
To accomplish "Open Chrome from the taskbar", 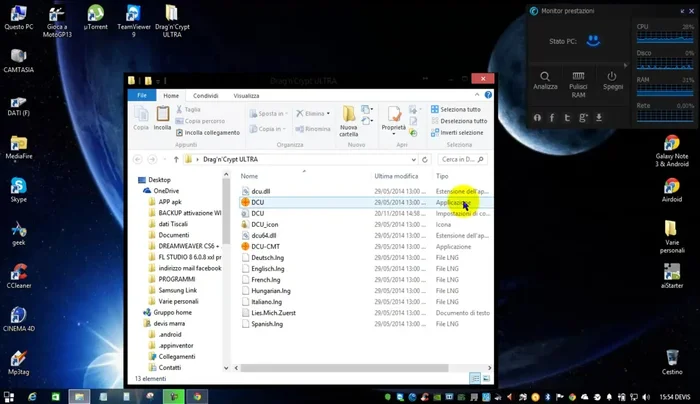I will 197,396.
